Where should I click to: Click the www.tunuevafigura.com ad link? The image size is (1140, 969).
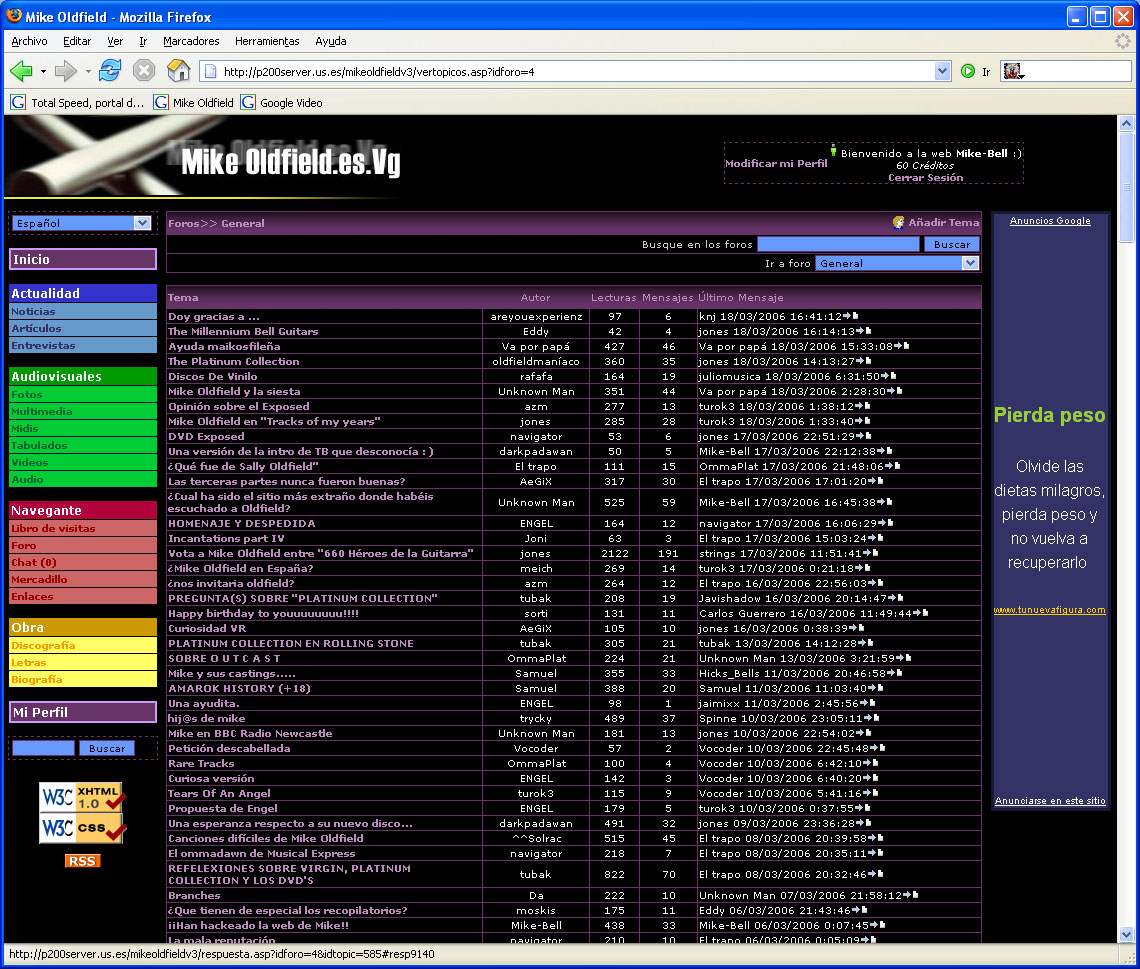1049,610
